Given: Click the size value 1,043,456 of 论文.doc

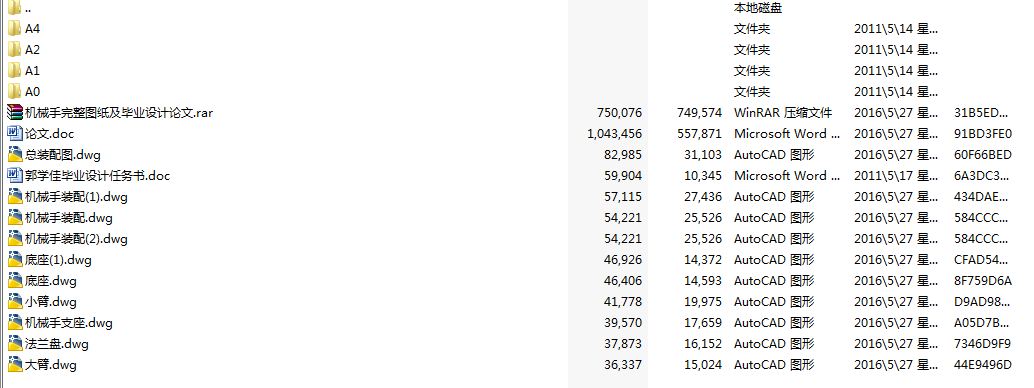Looking at the screenshot, I should point(614,134).
